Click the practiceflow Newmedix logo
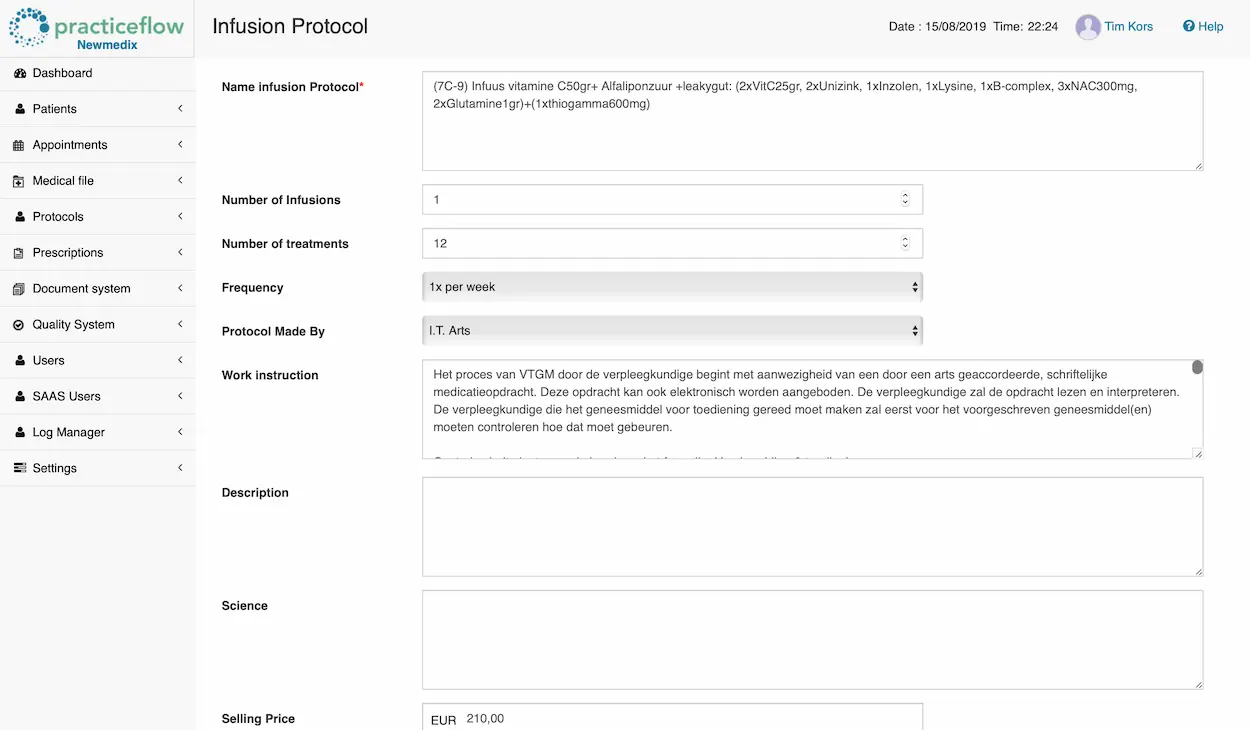The image size is (1250, 730). coord(97,28)
